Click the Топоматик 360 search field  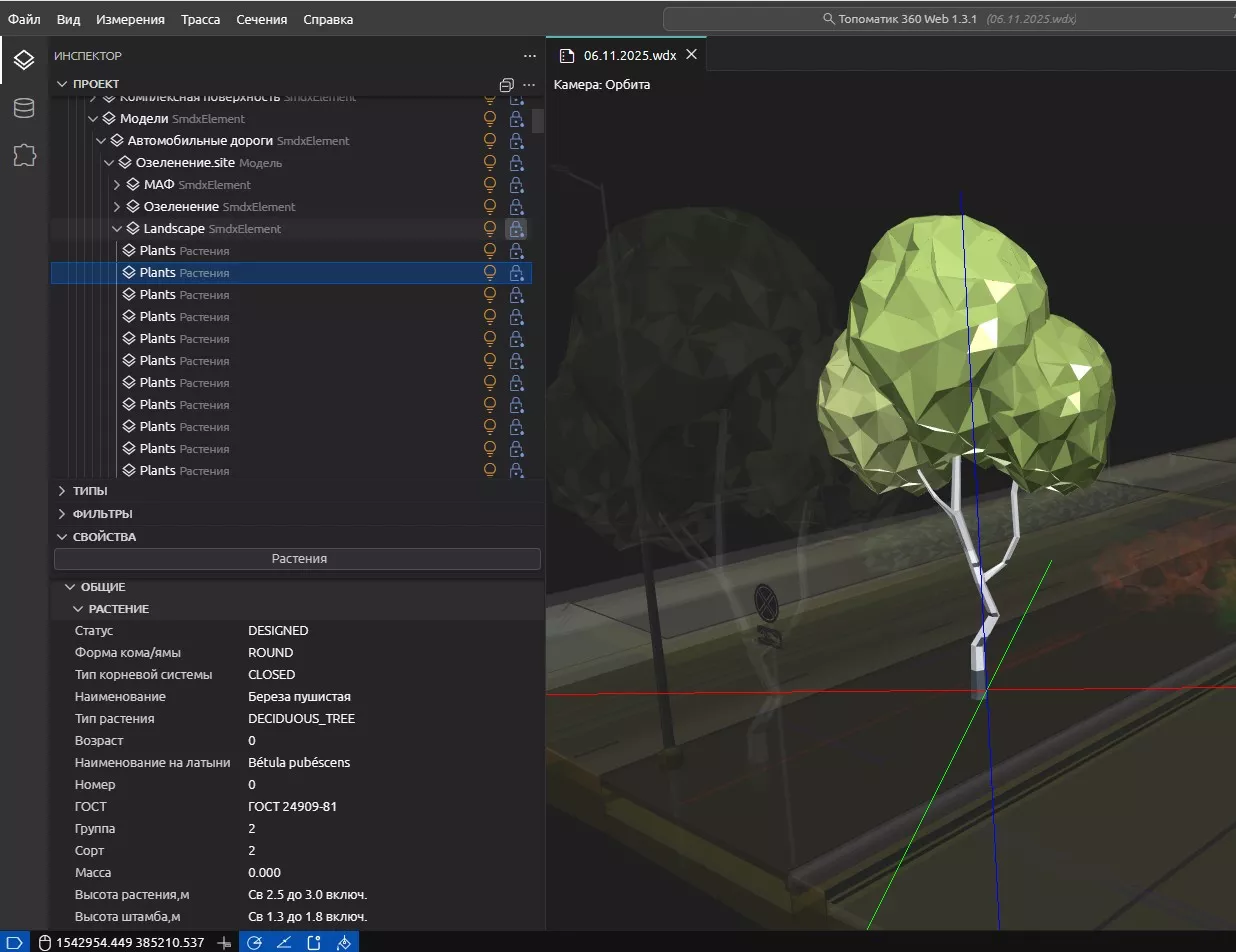click(948, 19)
